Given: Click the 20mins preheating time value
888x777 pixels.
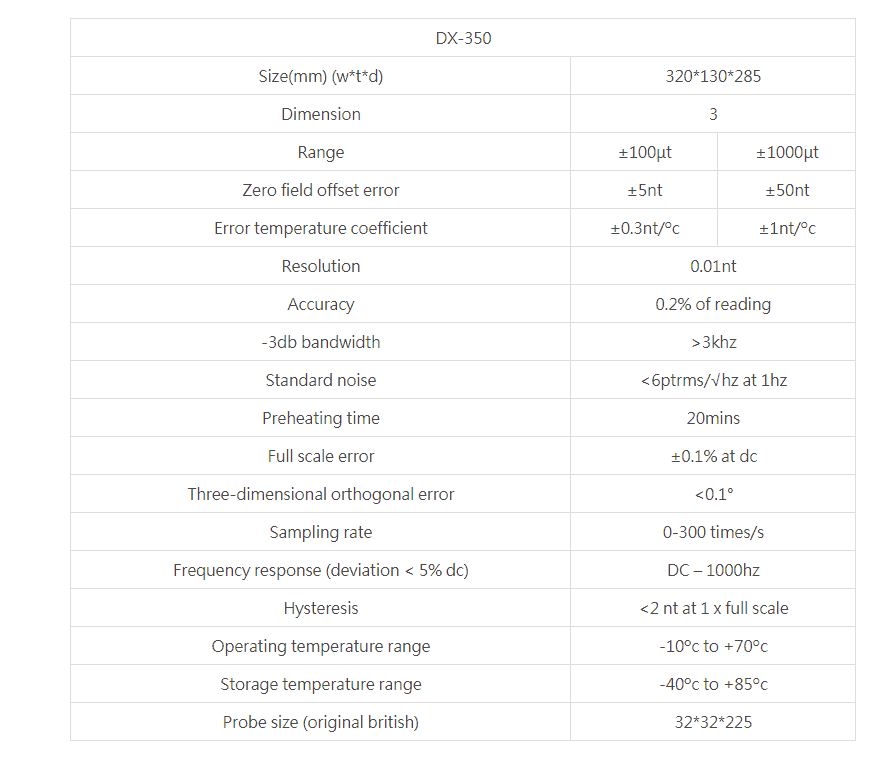Looking at the screenshot, I should click(713, 418).
